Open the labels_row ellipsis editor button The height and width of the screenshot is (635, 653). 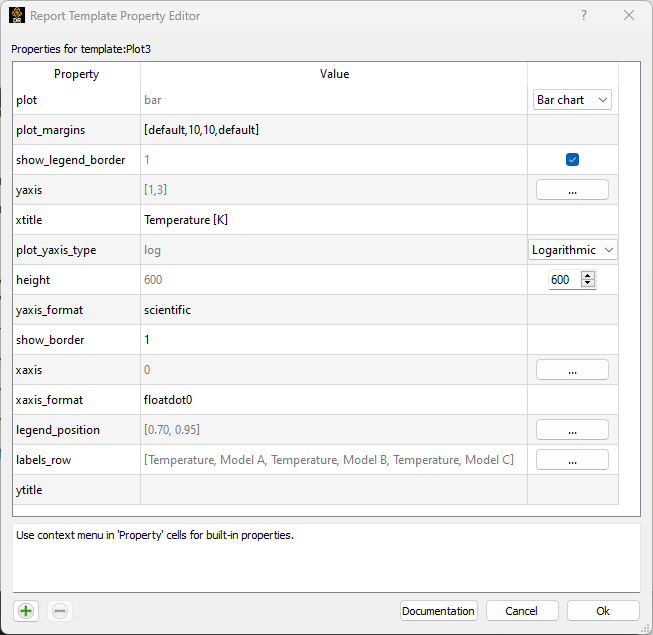(572, 460)
